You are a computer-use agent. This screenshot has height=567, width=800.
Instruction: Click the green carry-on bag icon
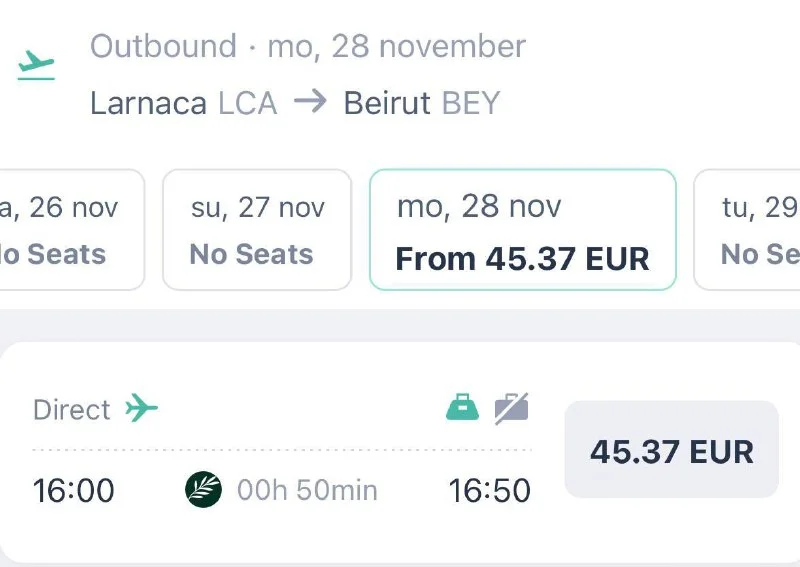coord(462,407)
